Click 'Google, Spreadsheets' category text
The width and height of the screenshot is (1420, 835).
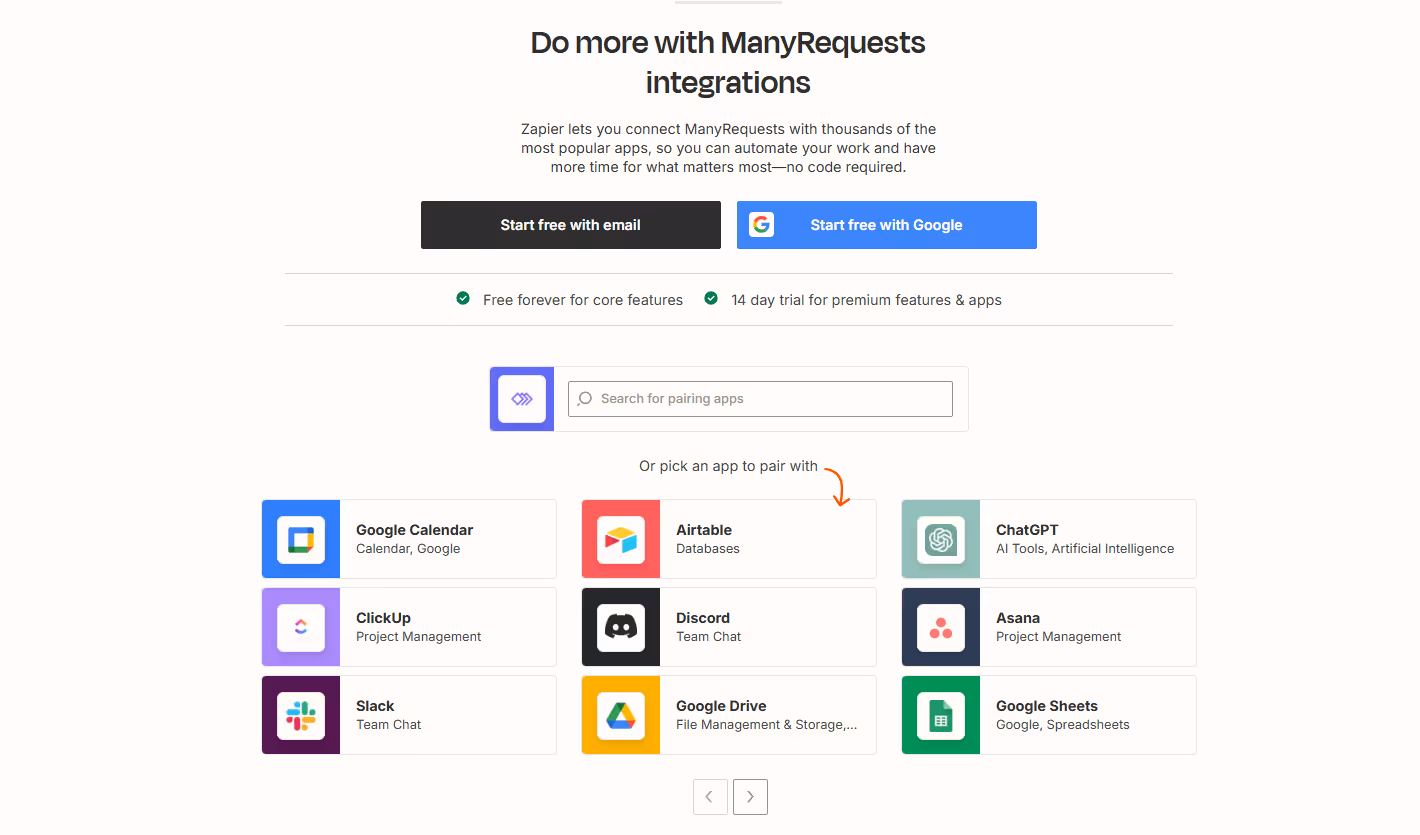[x=1063, y=725]
